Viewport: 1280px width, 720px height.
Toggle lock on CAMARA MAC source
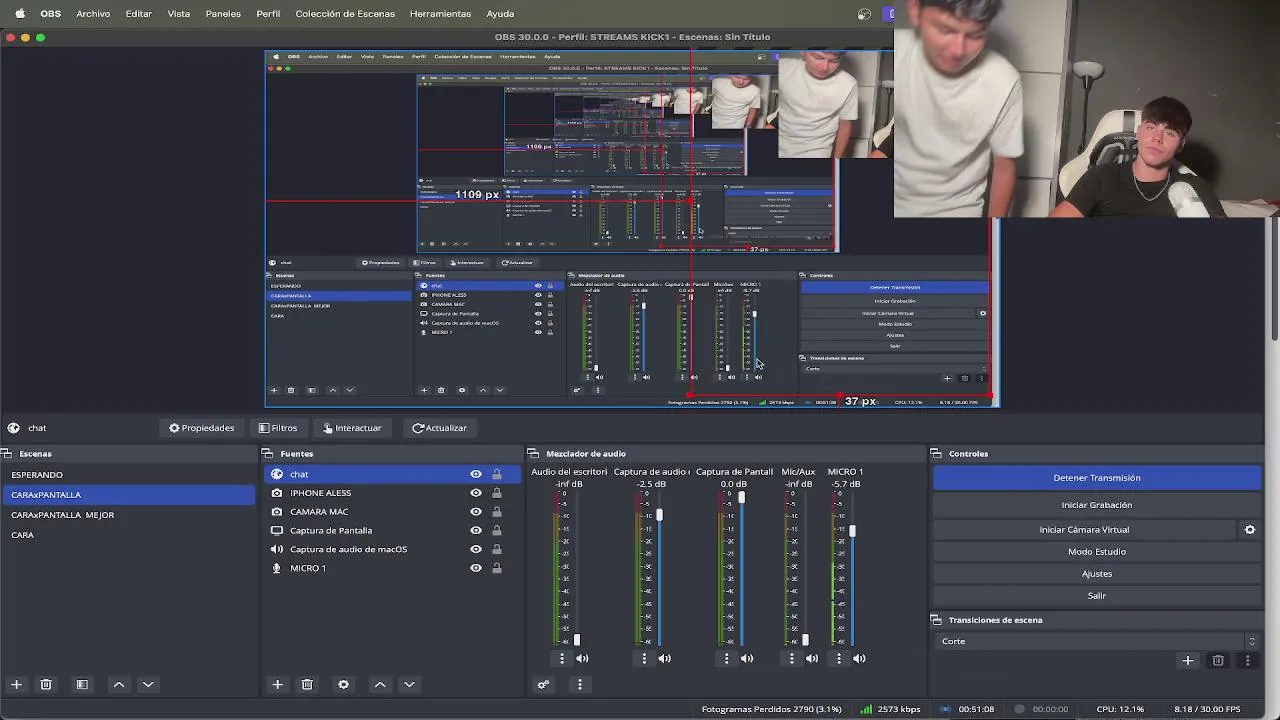point(496,512)
